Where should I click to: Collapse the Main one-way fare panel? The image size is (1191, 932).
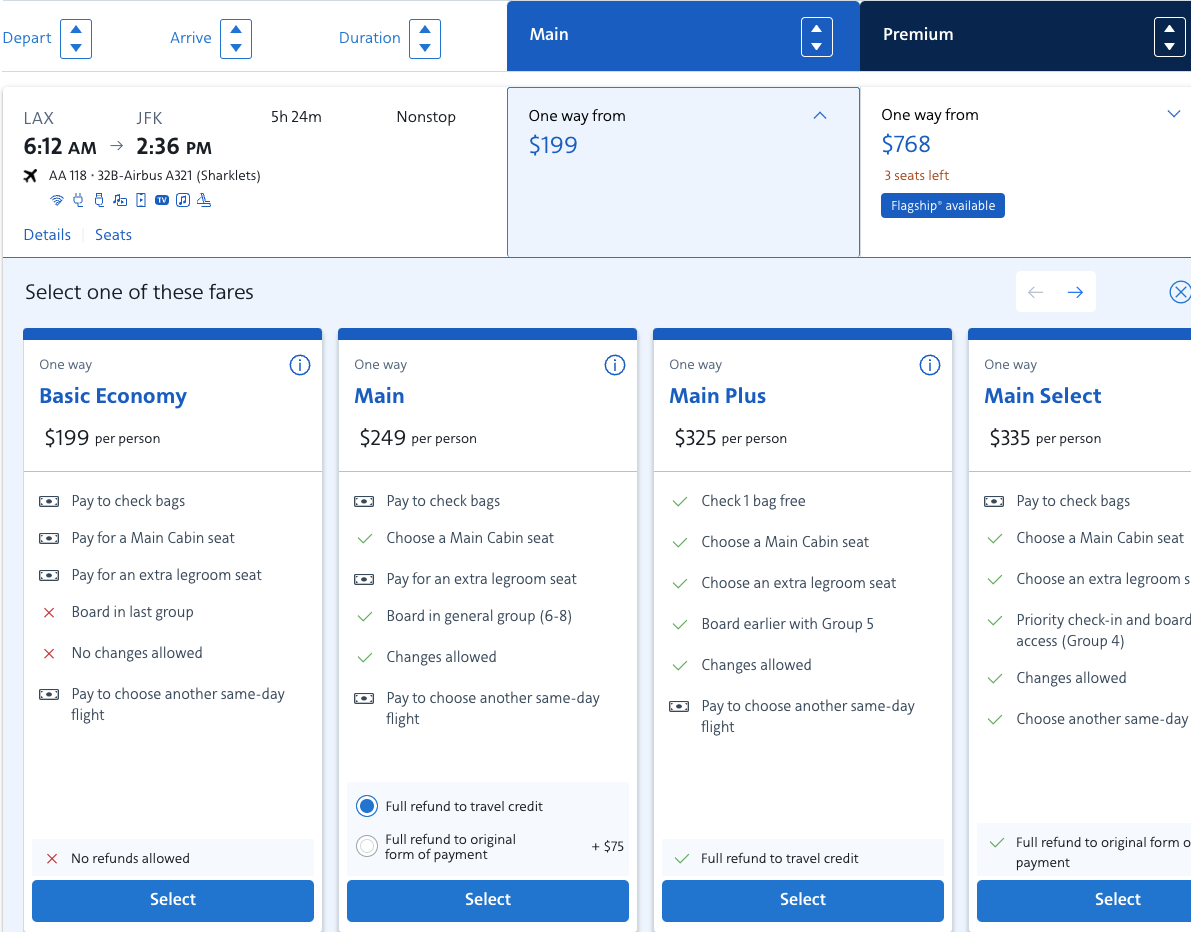point(820,116)
